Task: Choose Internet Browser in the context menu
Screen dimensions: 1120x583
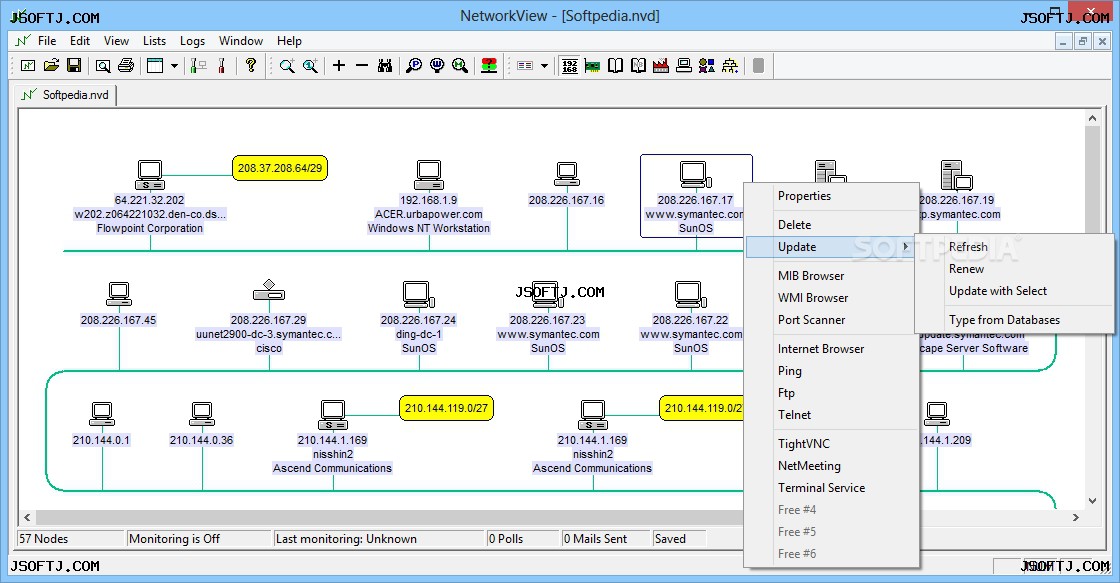Action: (x=831, y=349)
